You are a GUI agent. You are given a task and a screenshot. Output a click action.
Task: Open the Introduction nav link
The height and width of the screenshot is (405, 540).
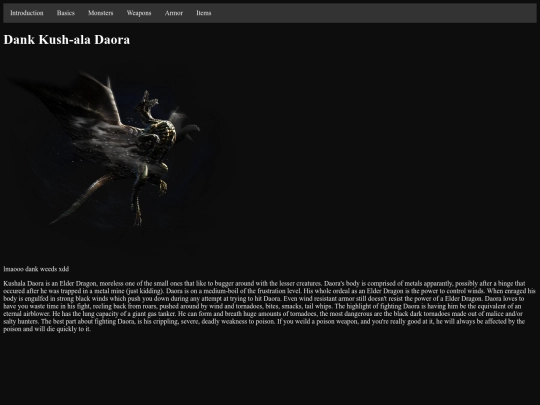[x=27, y=13]
